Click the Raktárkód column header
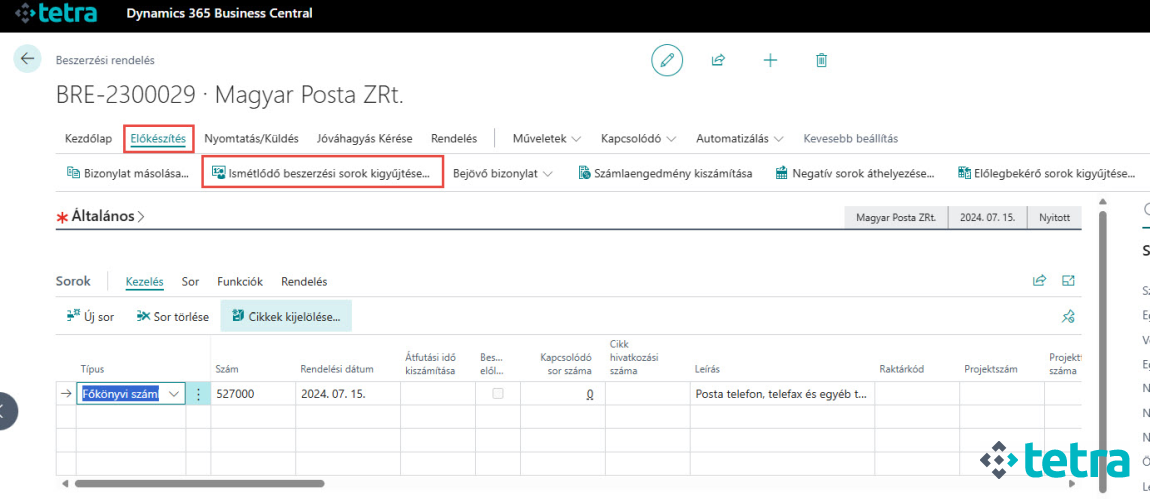Screen dimensions: 1150x499 coord(902,369)
